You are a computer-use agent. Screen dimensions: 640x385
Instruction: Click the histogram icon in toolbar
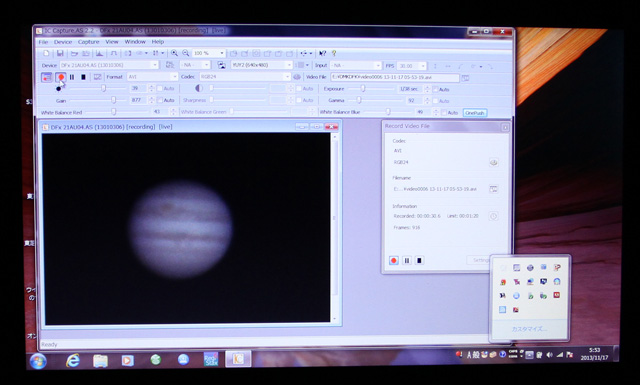coord(99,53)
